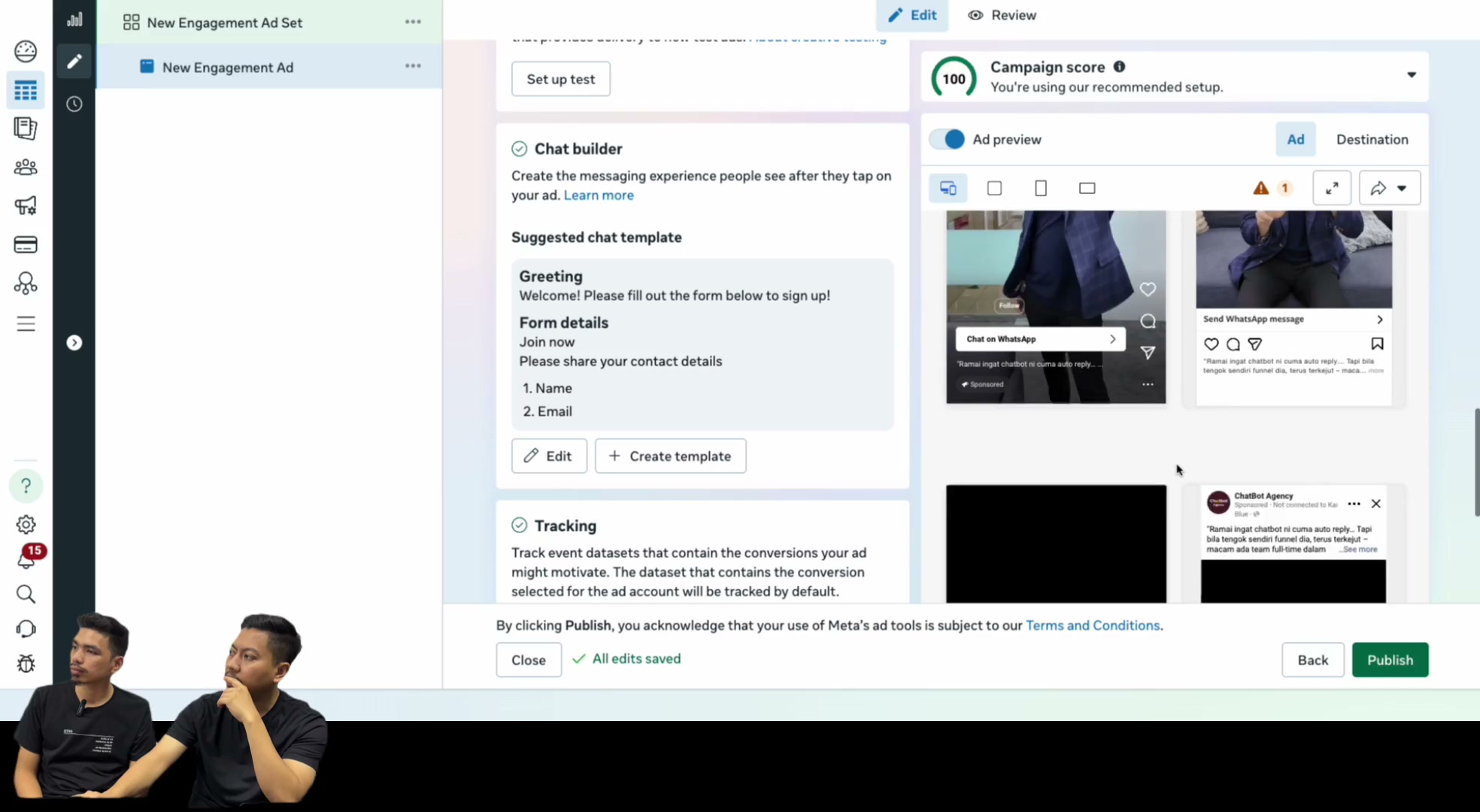Switch preview to the Ad tab

[1295, 139]
